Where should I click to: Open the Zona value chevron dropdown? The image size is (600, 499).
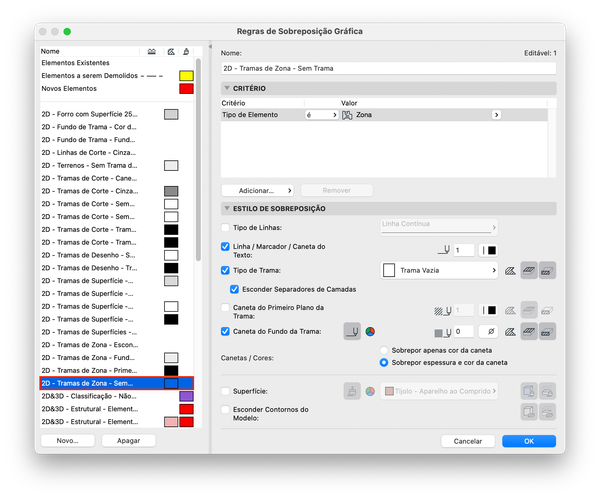(496, 115)
